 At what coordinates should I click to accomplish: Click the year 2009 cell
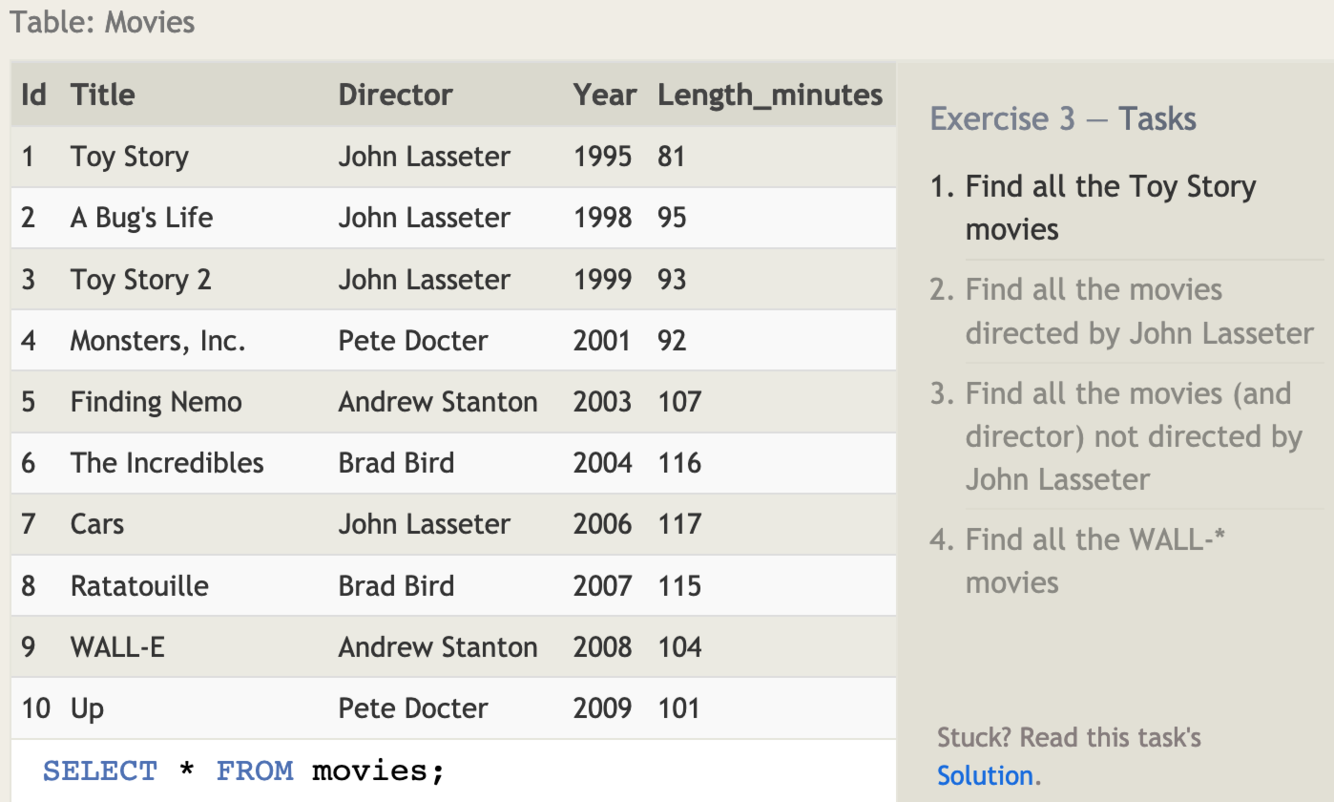point(602,709)
